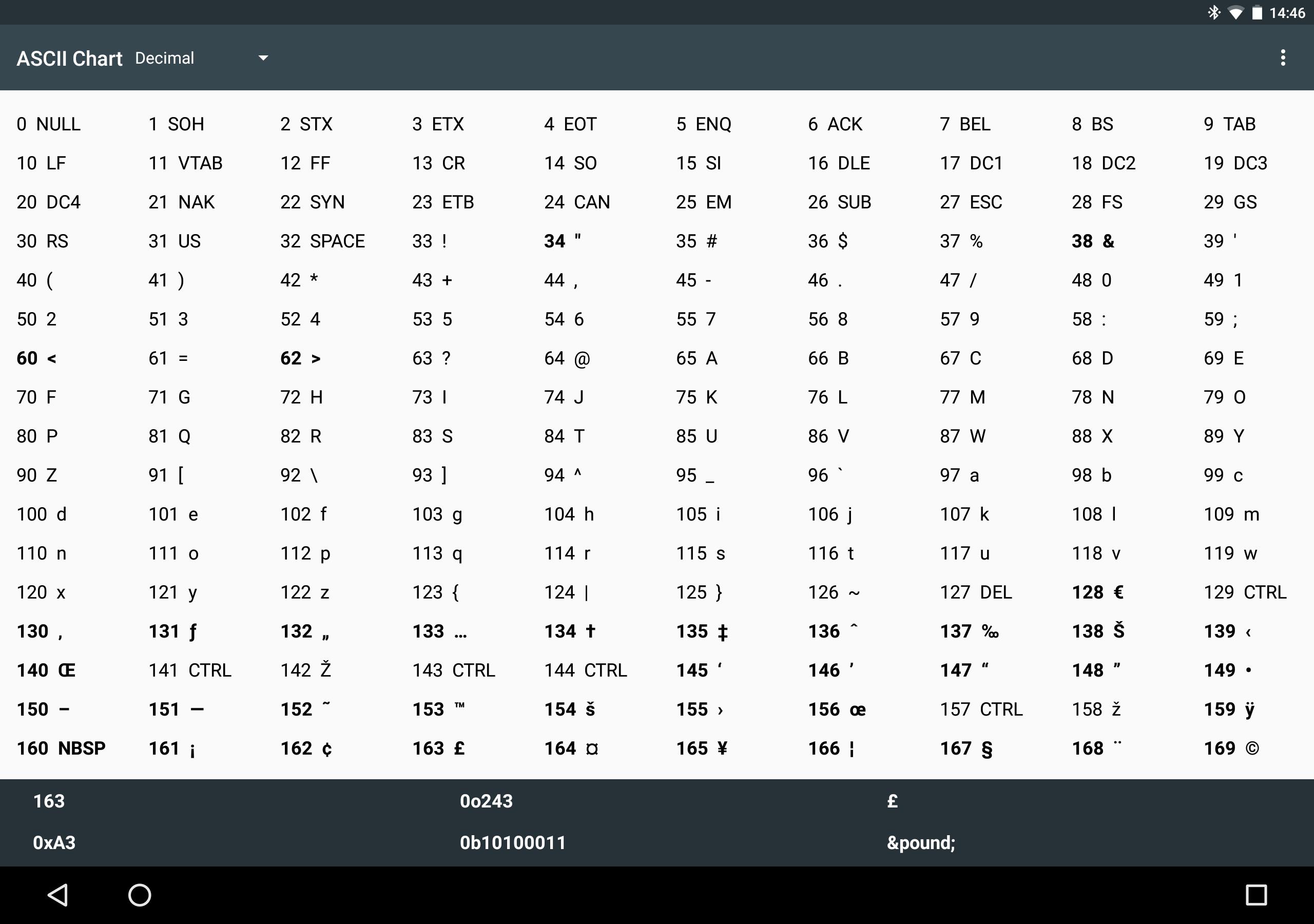Tap the 0b10100011 binary value
Viewport: 1314px width, 924px height.
(x=512, y=842)
